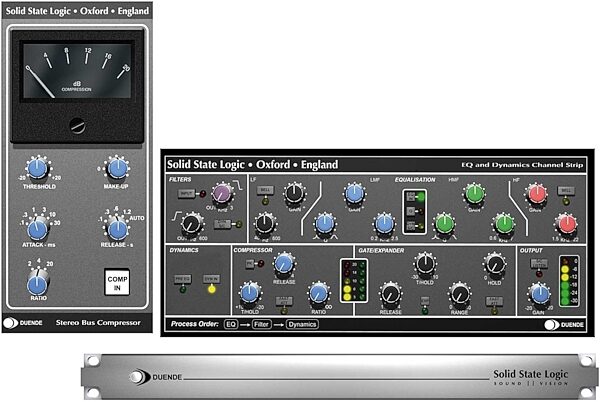
Task: Toggle the middle switch in the EQ switch box
Action: [411, 211]
